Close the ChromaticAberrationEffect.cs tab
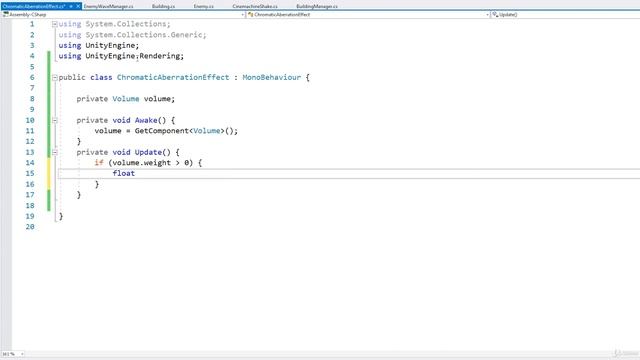Screen dimensions: 640x360 coord(78,6)
